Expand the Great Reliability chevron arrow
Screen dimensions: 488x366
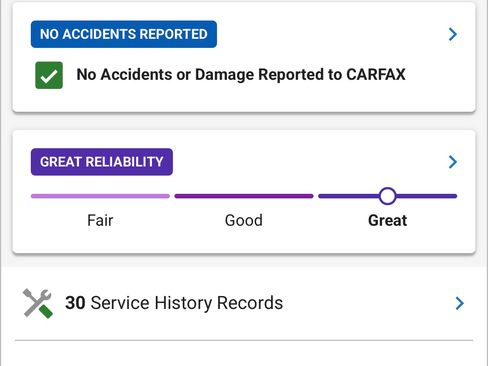point(452,162)
